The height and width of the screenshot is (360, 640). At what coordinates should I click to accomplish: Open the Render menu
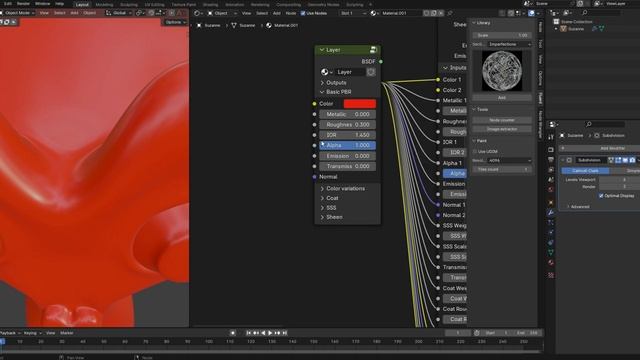(23, 4)
